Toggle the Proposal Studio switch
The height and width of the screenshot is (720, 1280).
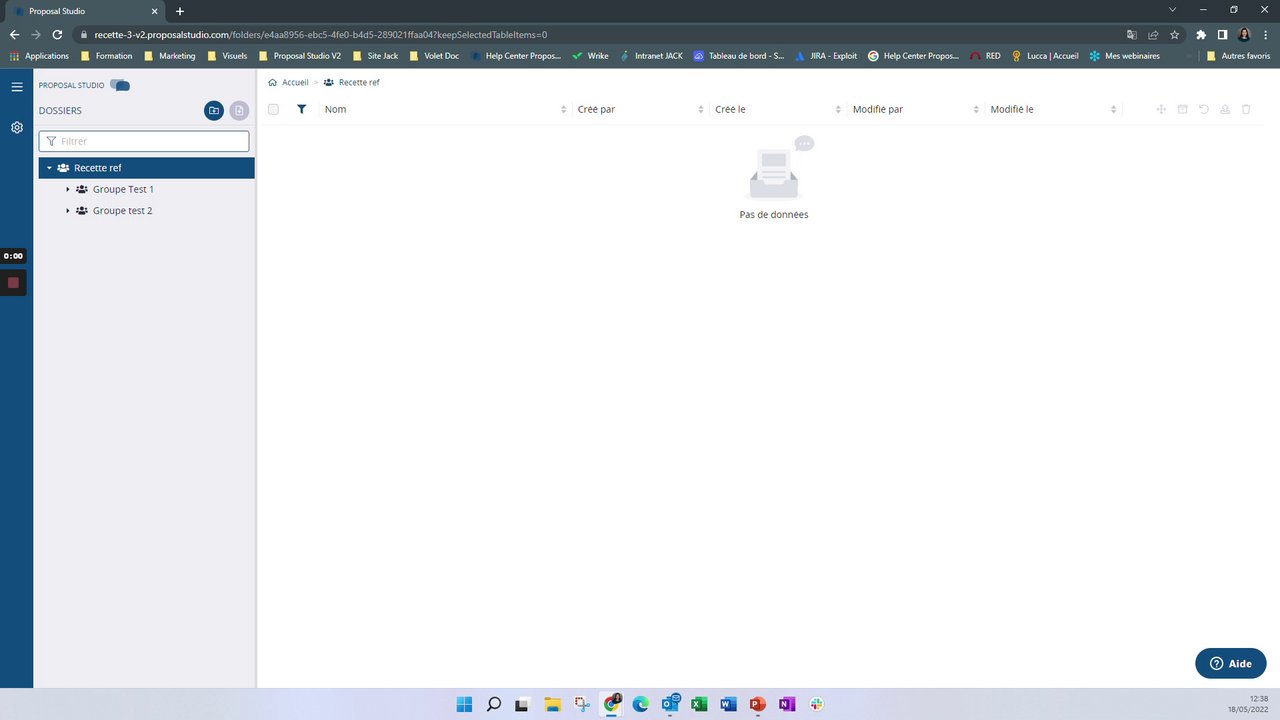[120, 85]
